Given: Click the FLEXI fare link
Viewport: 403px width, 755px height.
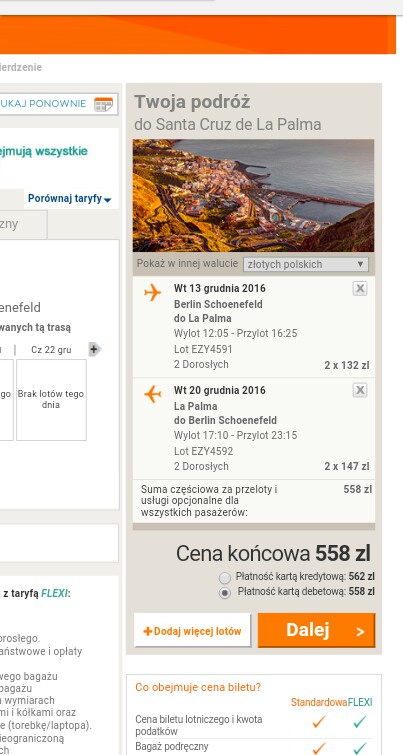Looking at the screenshot, I should [54, 594].
